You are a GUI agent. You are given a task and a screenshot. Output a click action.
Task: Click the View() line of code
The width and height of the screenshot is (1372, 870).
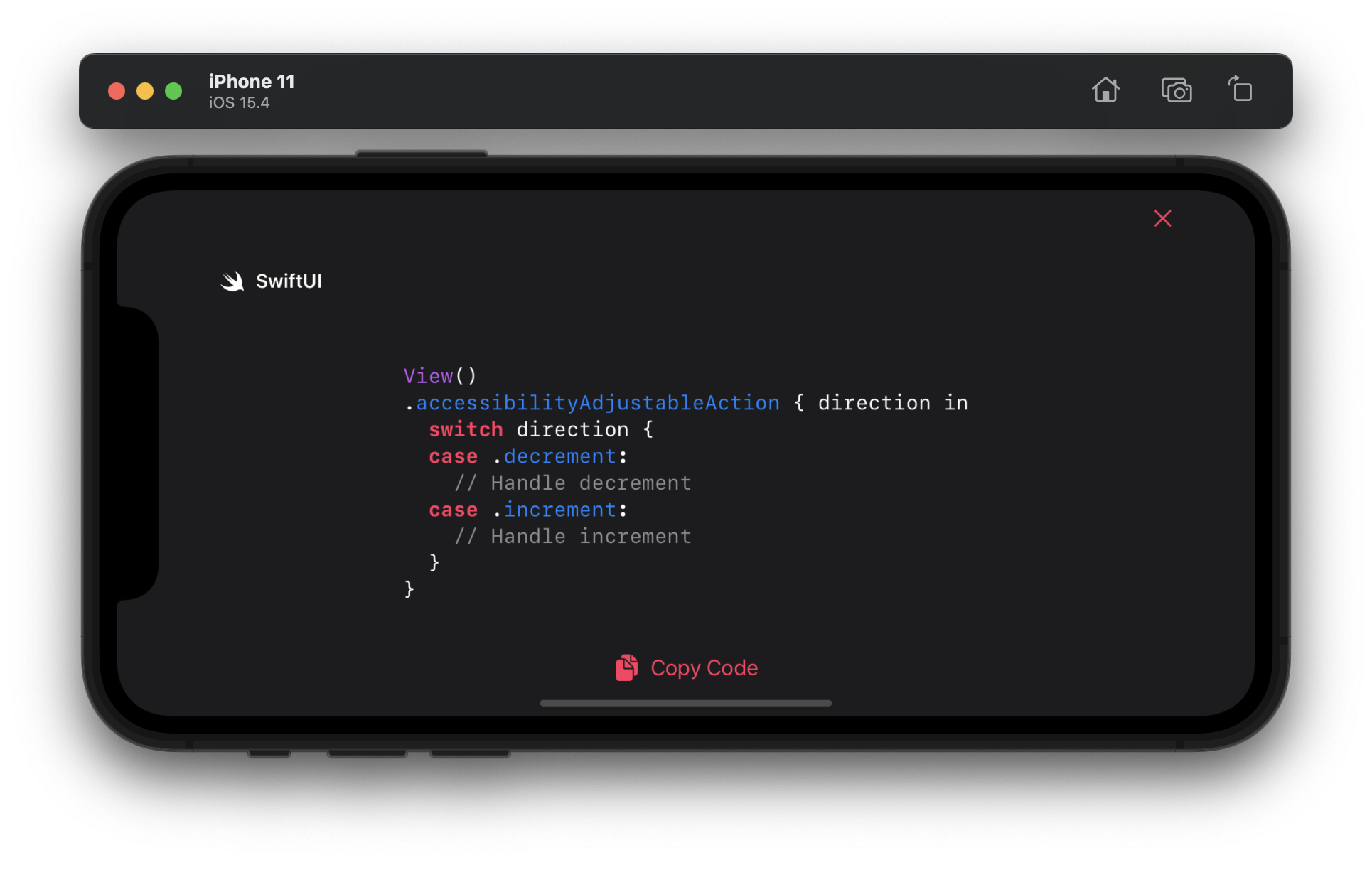coord(439,376)
